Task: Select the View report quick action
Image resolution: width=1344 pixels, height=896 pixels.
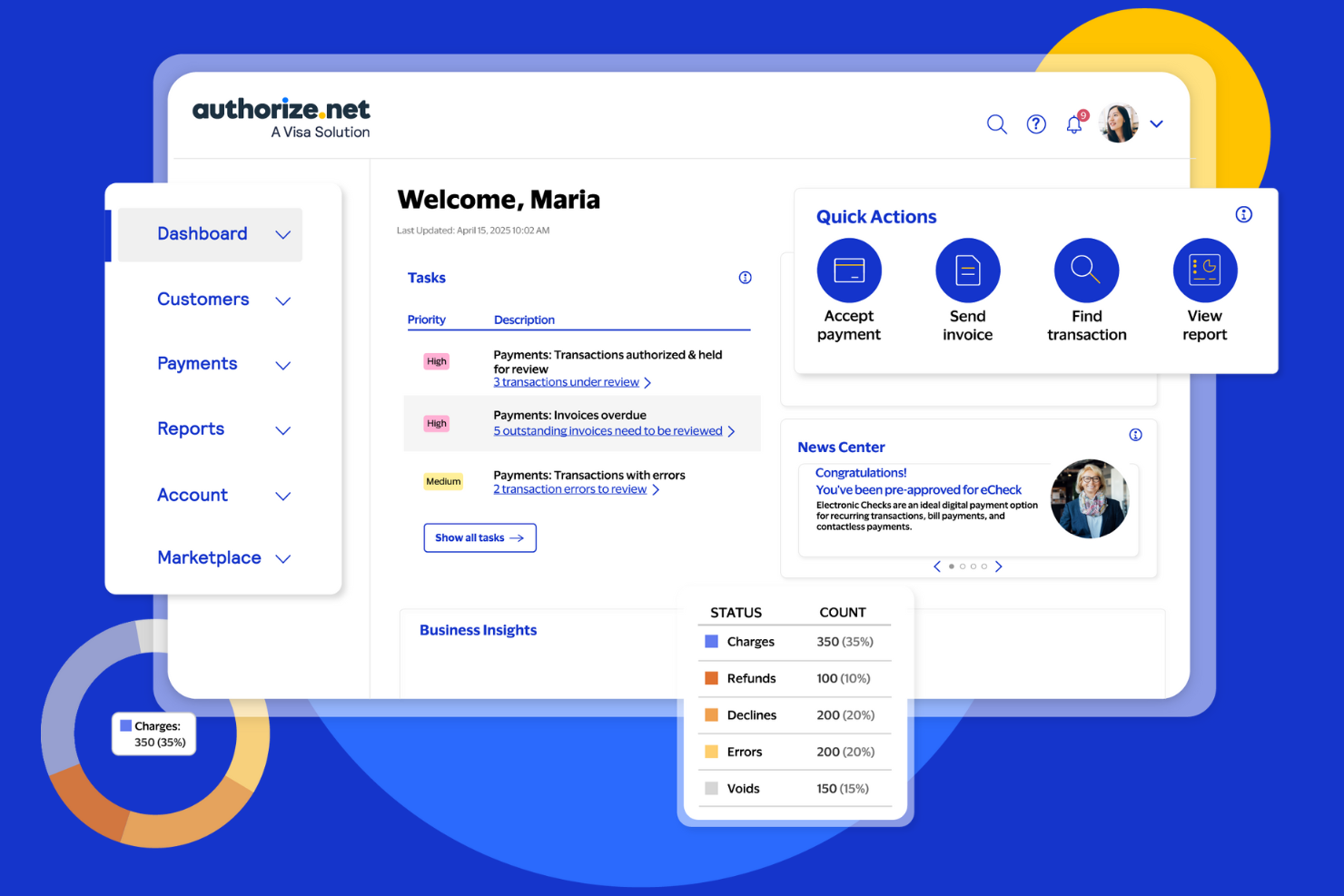Action: click(1204, 270)
